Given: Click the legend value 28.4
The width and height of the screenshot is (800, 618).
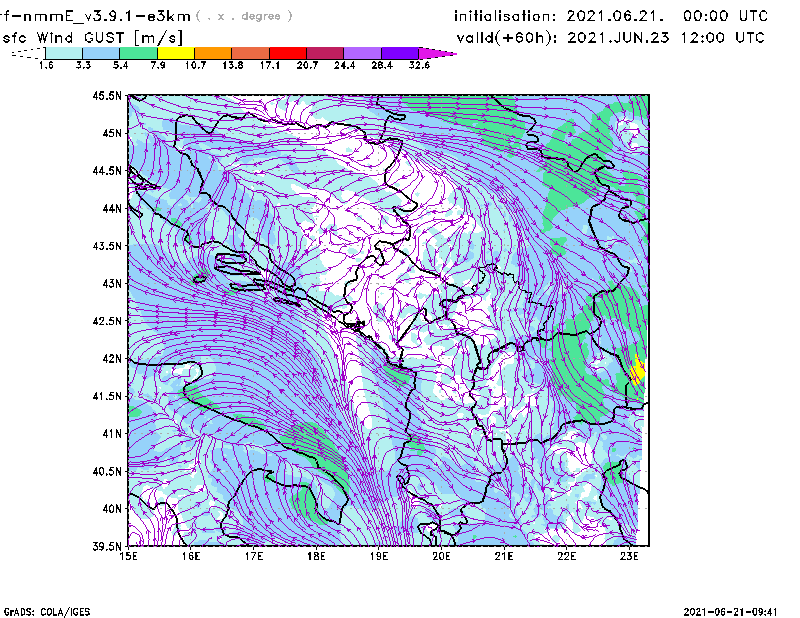Looking at the screenshot, I should tap(382, 65).
